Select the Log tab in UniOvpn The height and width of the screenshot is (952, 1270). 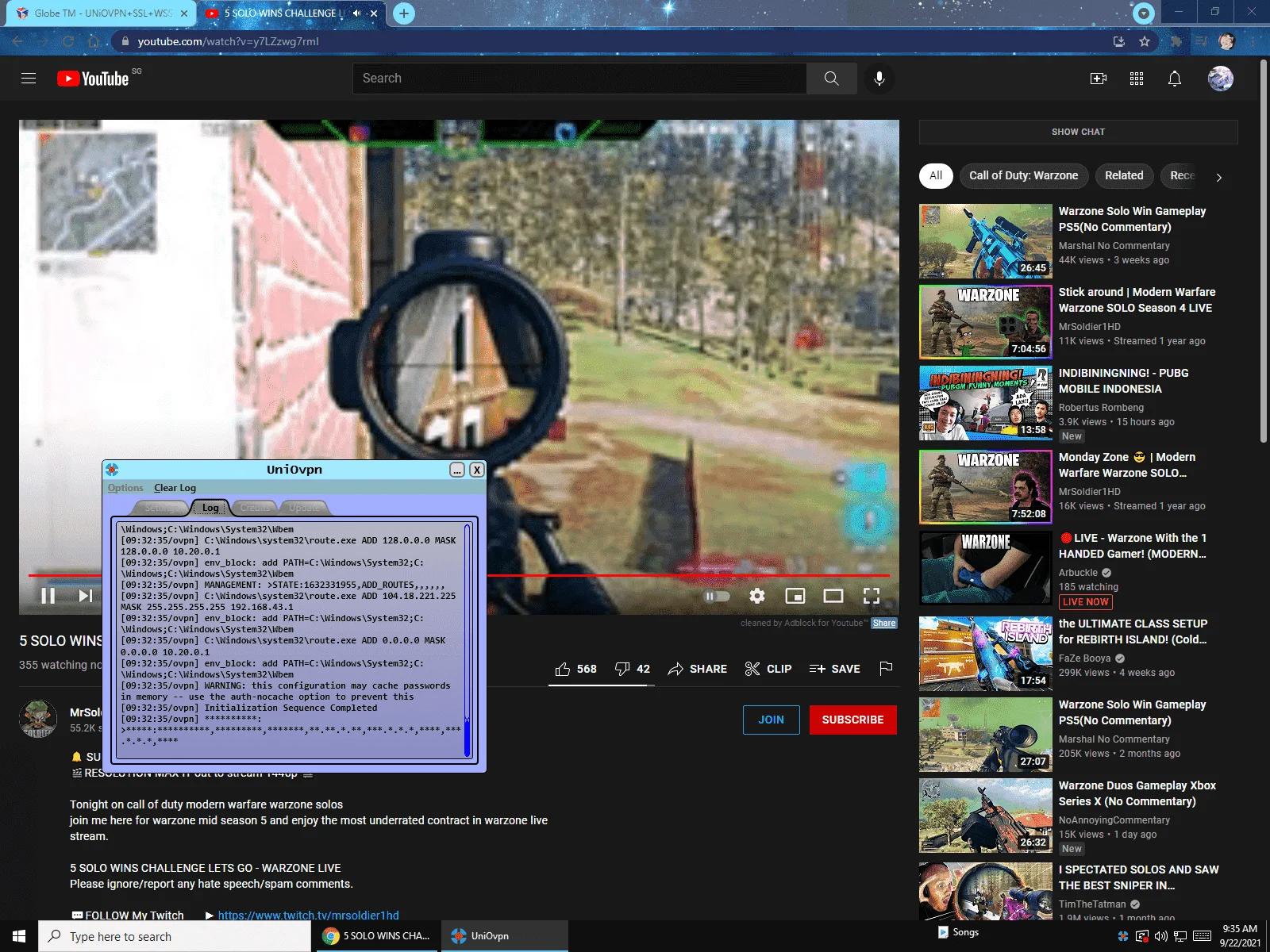click(x=210, y=508)
